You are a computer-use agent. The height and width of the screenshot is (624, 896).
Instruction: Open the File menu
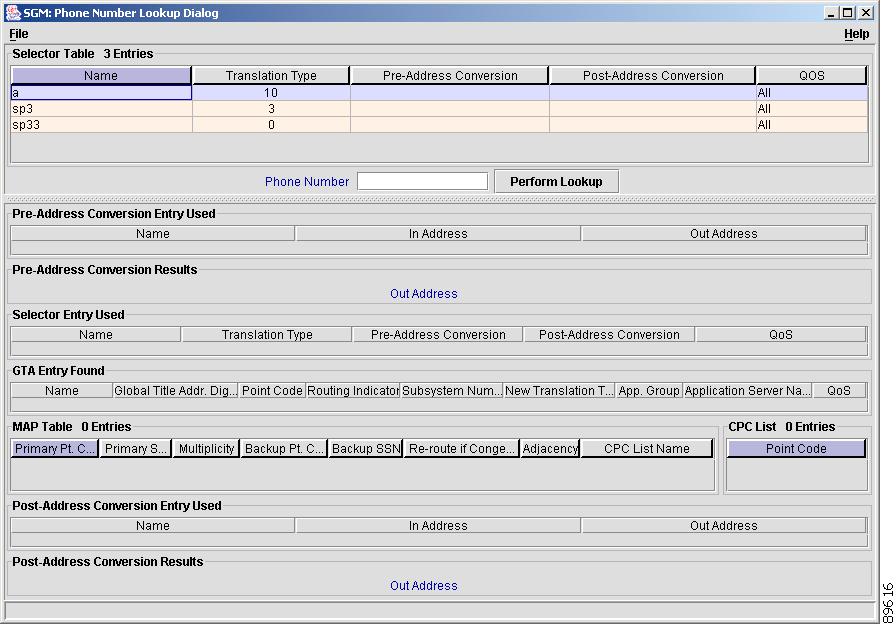pyautogui.click(x=19, y=34)
